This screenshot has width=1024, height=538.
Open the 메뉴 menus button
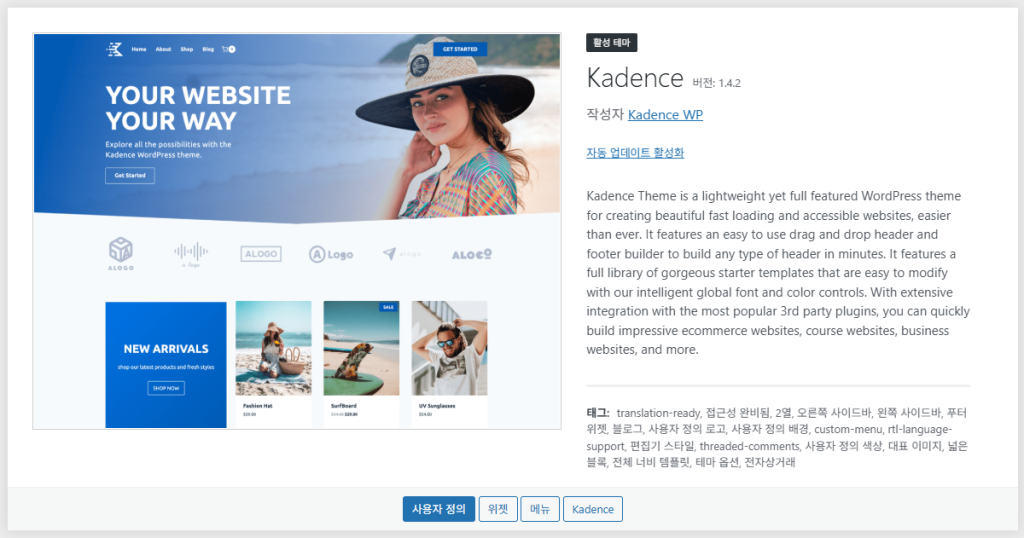coord(540,509)
